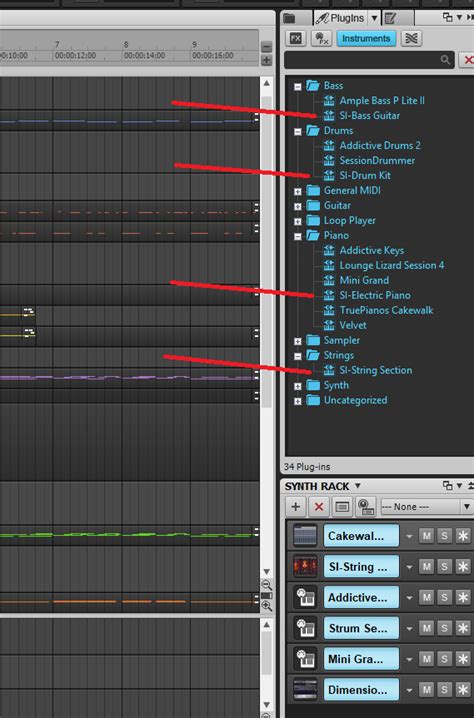Open the Dimensio... synth in rack

coord(361,690)
